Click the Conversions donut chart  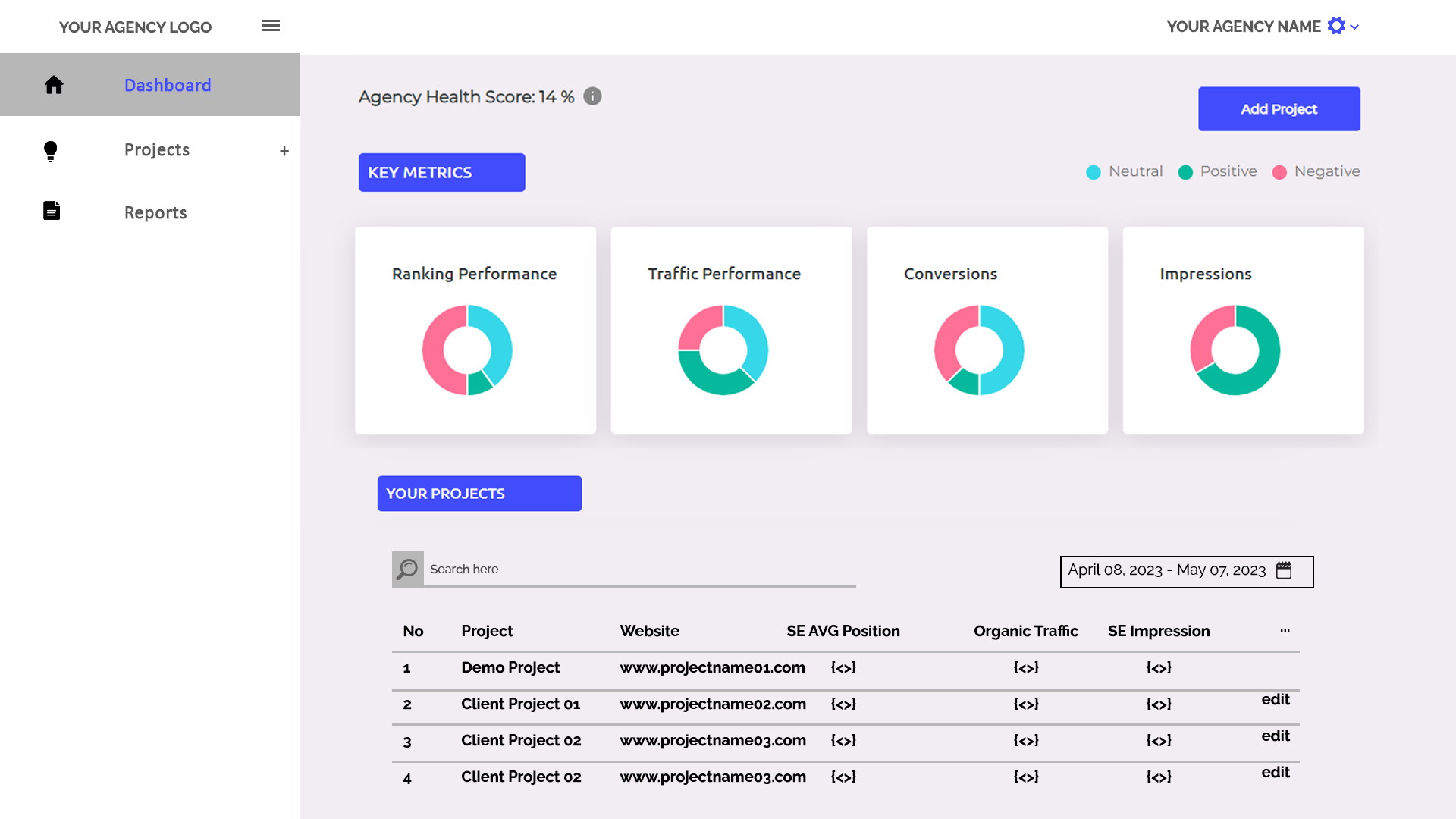pyautogui.click(x=979, y=350)
